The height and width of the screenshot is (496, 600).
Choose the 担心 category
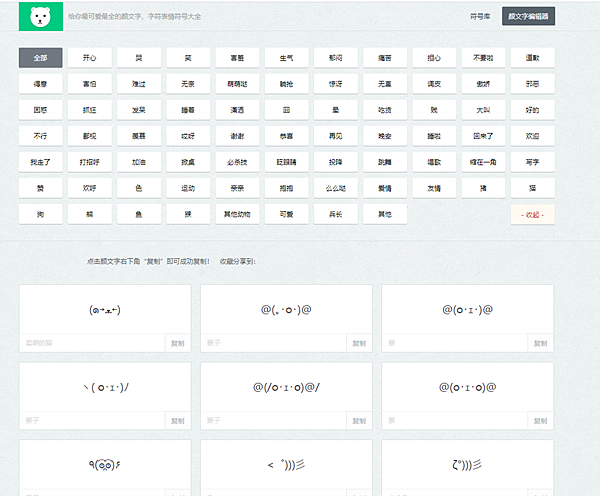(434, 58)
